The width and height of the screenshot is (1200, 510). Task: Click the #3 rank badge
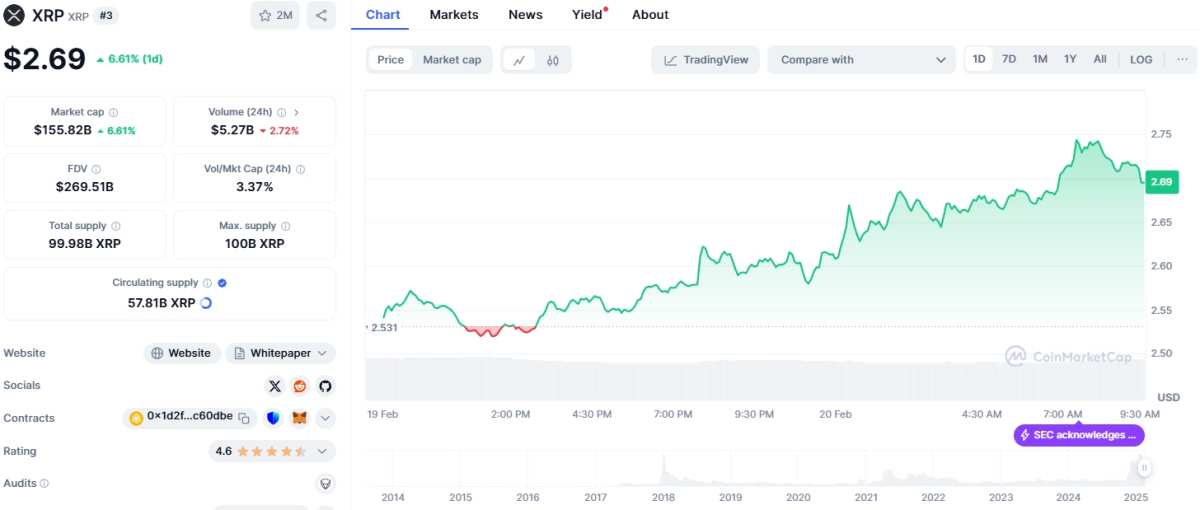[105, 15]
